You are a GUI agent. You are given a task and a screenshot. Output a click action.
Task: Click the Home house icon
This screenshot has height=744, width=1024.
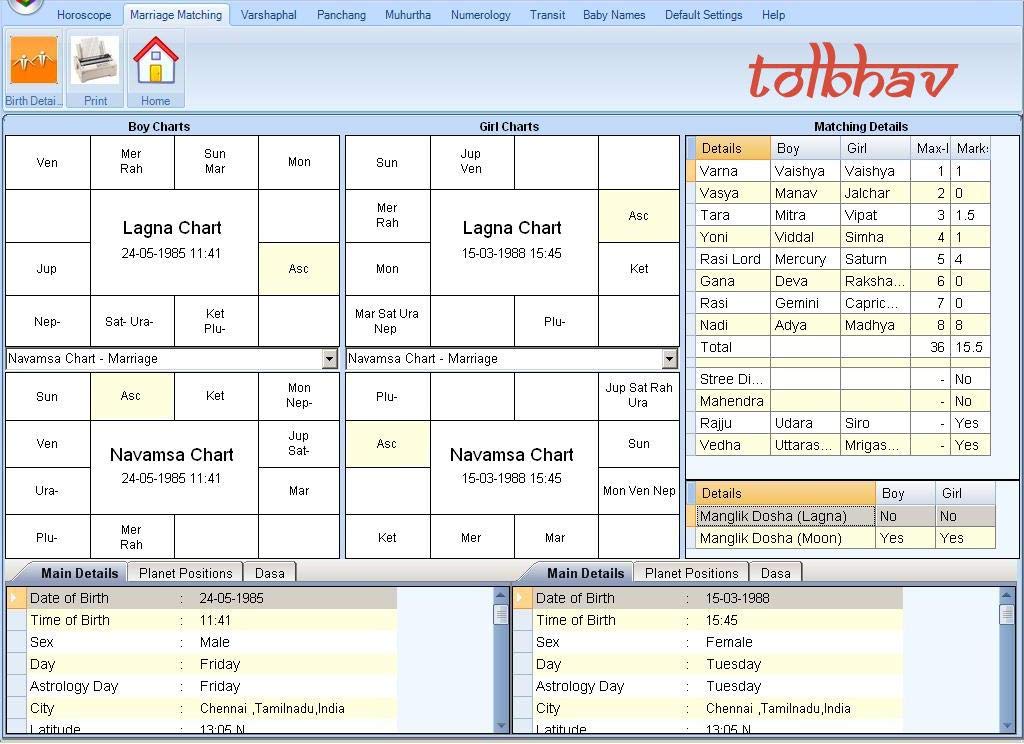155,61
